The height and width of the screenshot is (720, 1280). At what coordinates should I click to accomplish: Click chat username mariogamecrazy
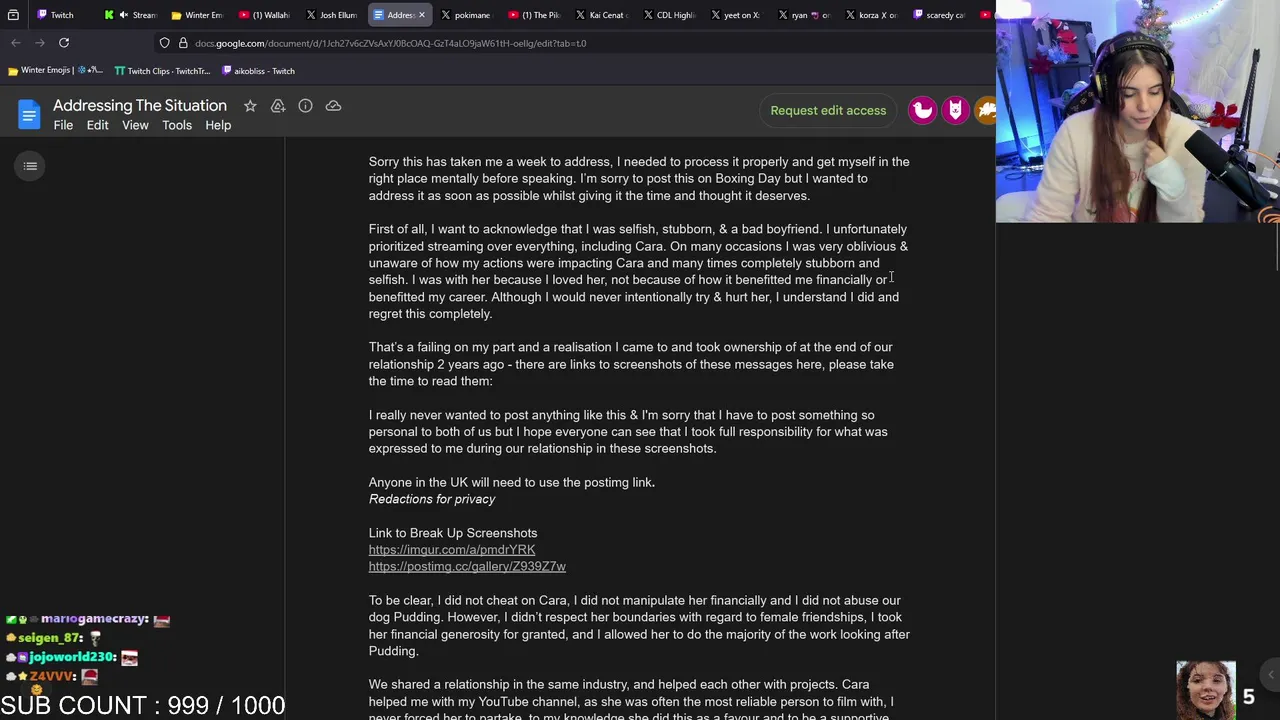point(94,619)
